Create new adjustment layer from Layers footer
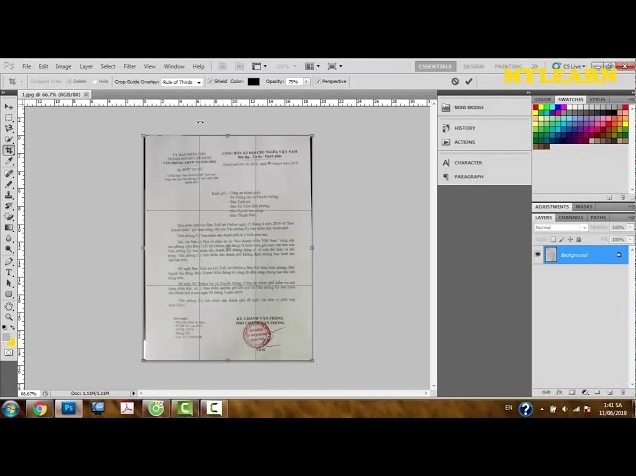The width and height of the screenshot is (636, 476). [x=585, y=392]
